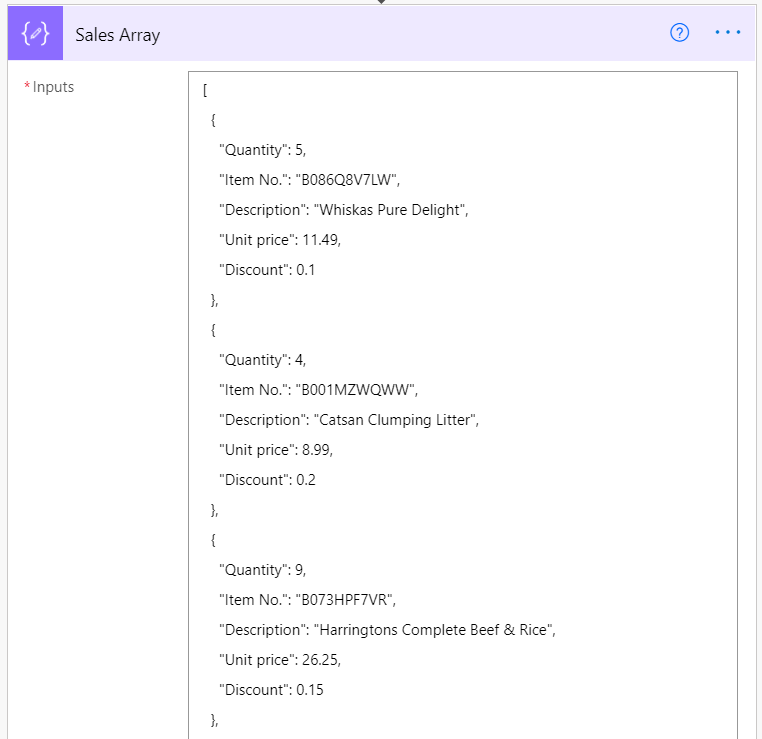Click the Compose action curly-braces icon
Screen dimensions: 762x739
pyautogui.click(x=36, y=33)
